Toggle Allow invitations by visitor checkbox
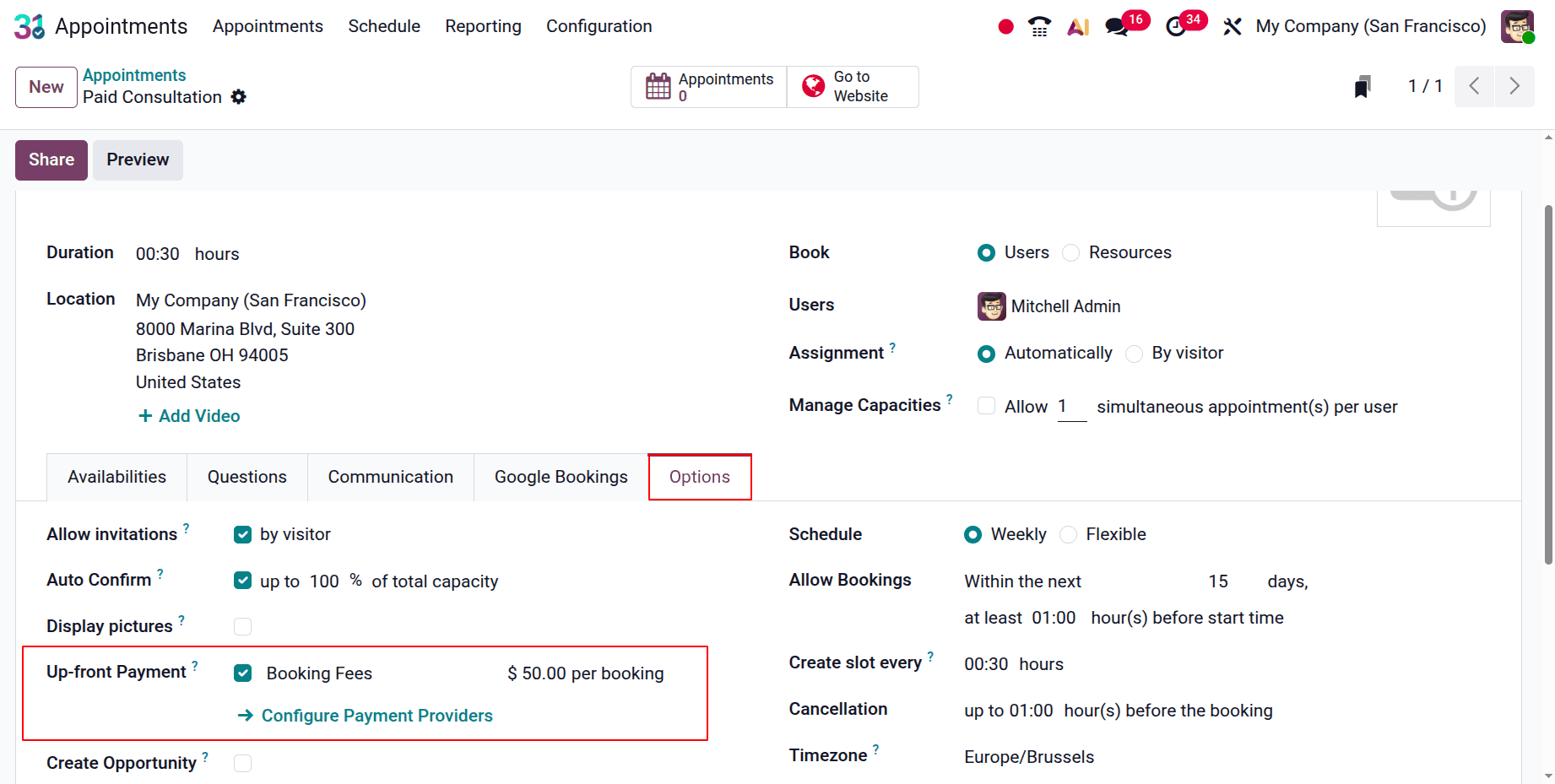 (x=242, y=535)
